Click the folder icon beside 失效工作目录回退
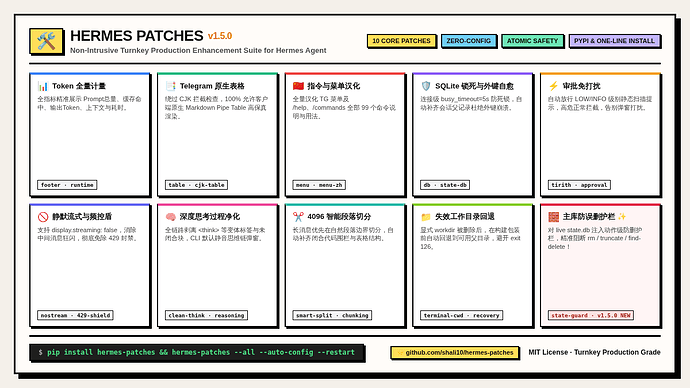 pos(426,217)
